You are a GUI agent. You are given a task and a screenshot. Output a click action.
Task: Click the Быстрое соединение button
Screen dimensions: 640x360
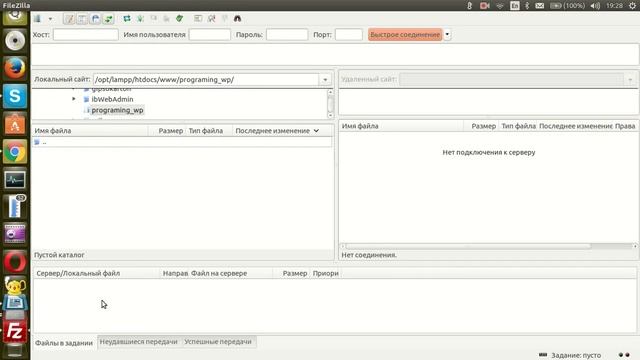(405, 35)
